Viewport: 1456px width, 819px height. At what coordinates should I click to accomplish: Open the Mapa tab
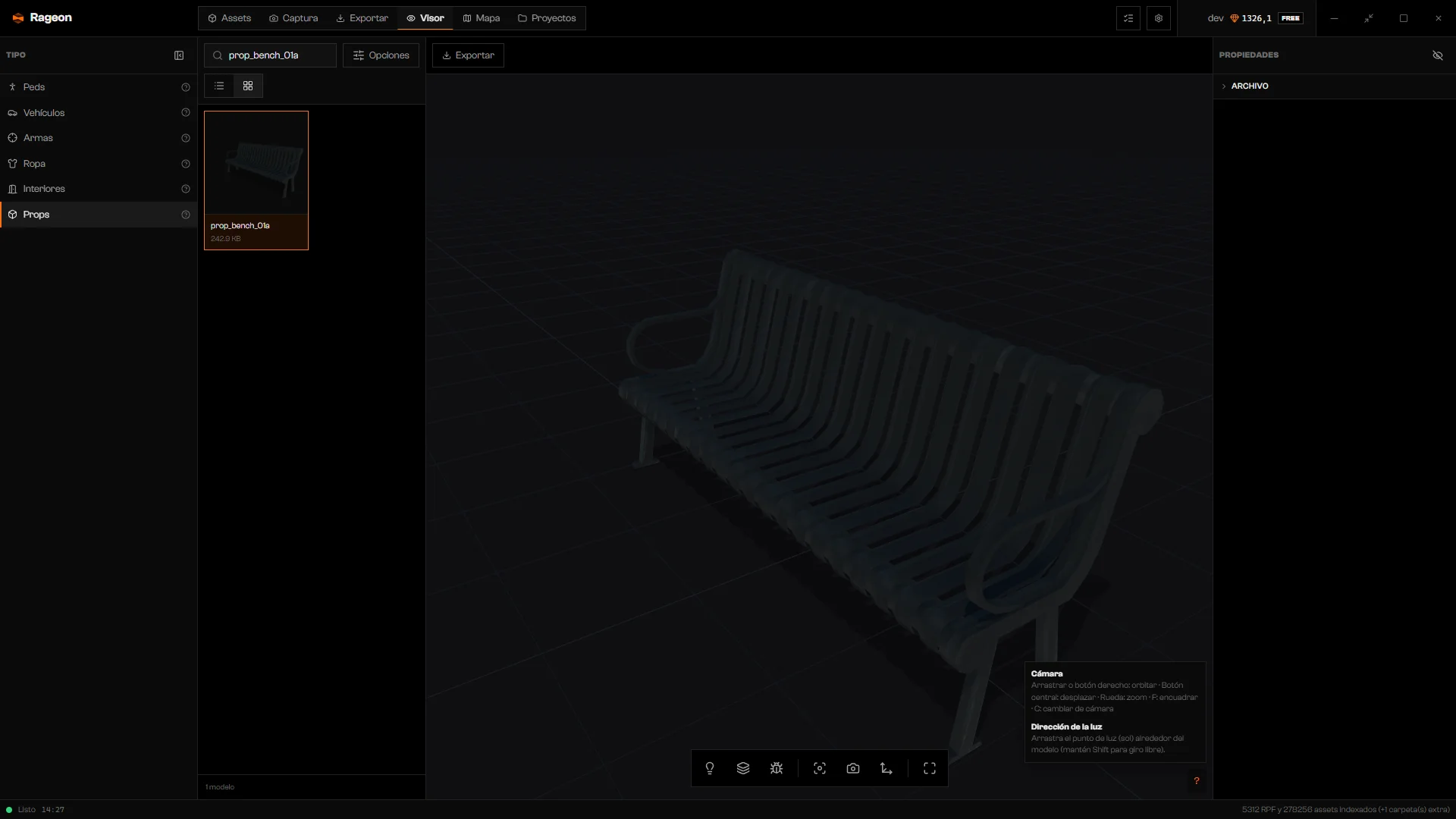482,18
